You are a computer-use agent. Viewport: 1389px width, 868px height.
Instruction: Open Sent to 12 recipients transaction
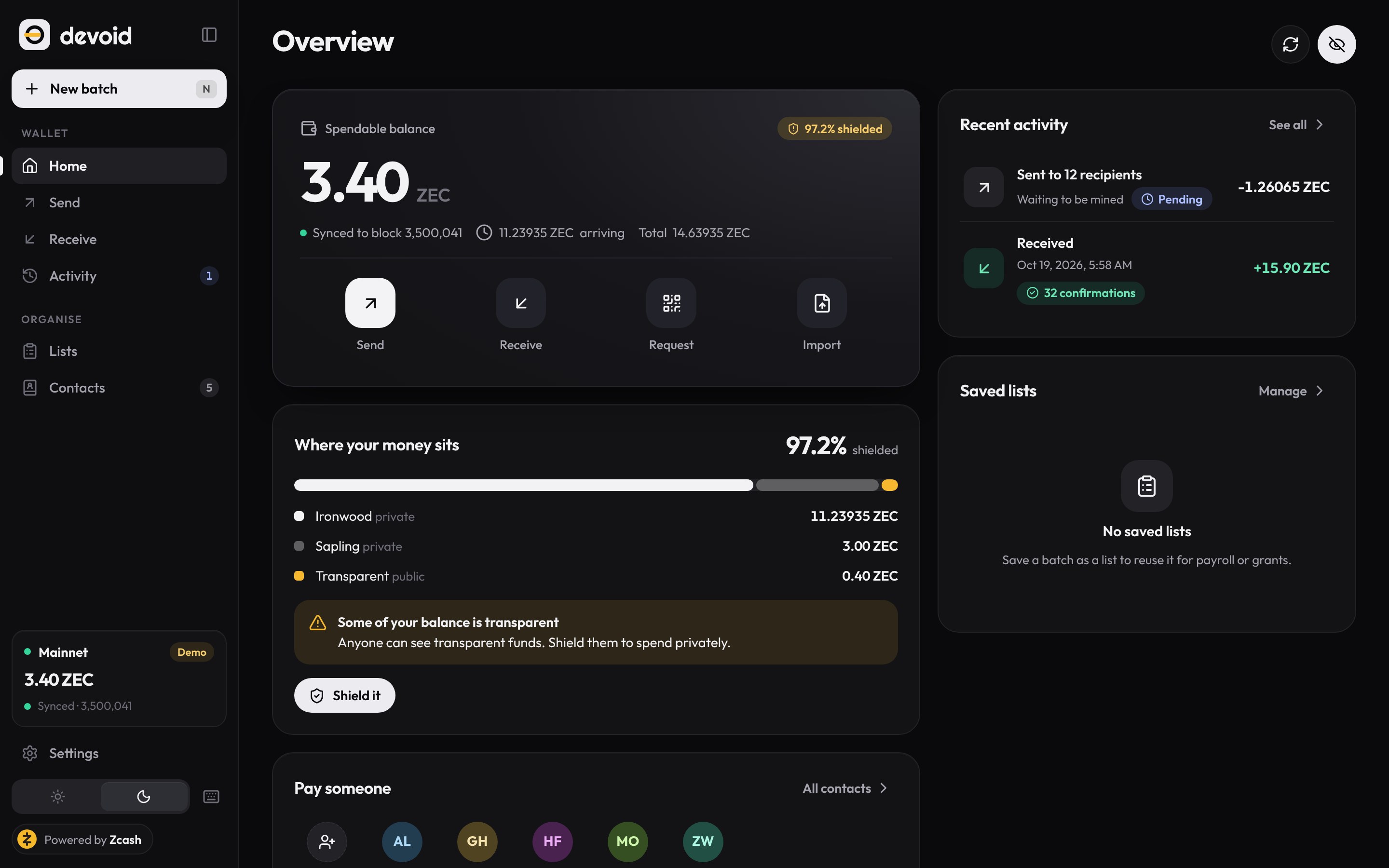point(1146,187)
